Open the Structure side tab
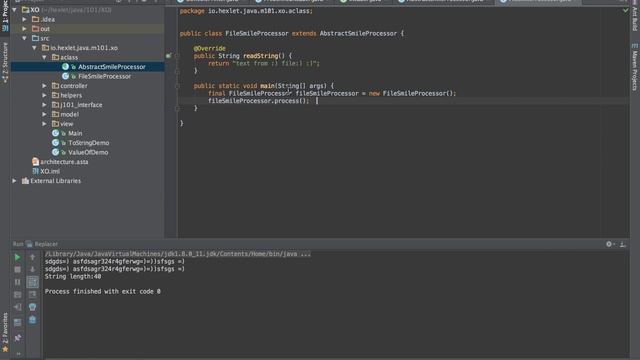Viewport: 640px width, 360px height. 5,62
